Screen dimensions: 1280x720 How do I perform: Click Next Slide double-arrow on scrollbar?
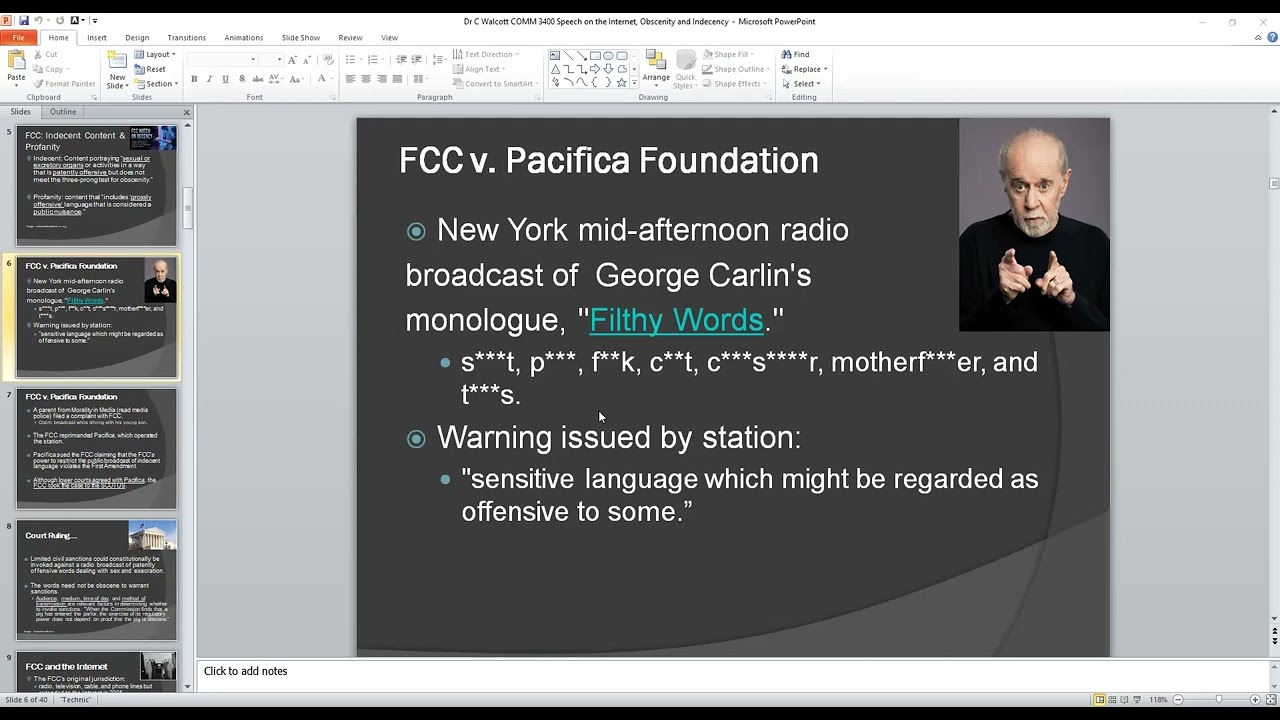(1274, 641)
